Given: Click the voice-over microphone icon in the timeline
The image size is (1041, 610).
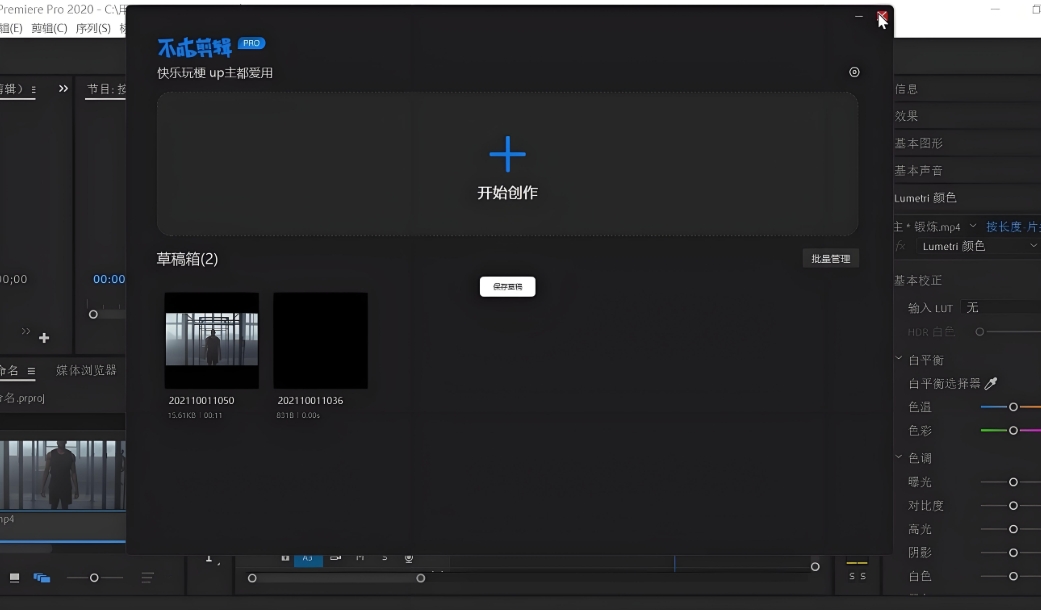Looking at the screenshot, I should pyautogui.click(x=409, y=558).
